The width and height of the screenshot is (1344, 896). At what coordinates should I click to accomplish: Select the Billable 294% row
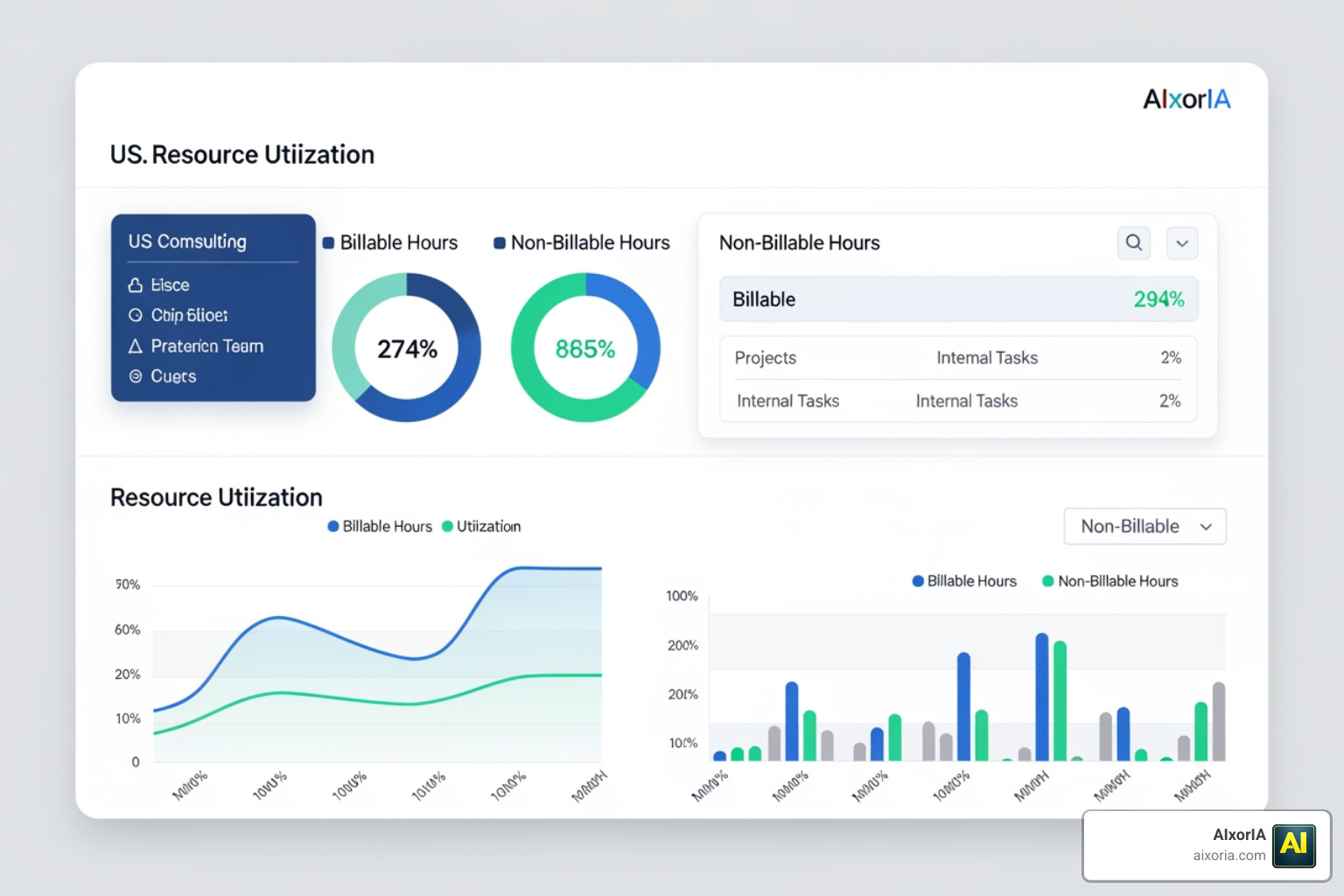coord(958,299)
